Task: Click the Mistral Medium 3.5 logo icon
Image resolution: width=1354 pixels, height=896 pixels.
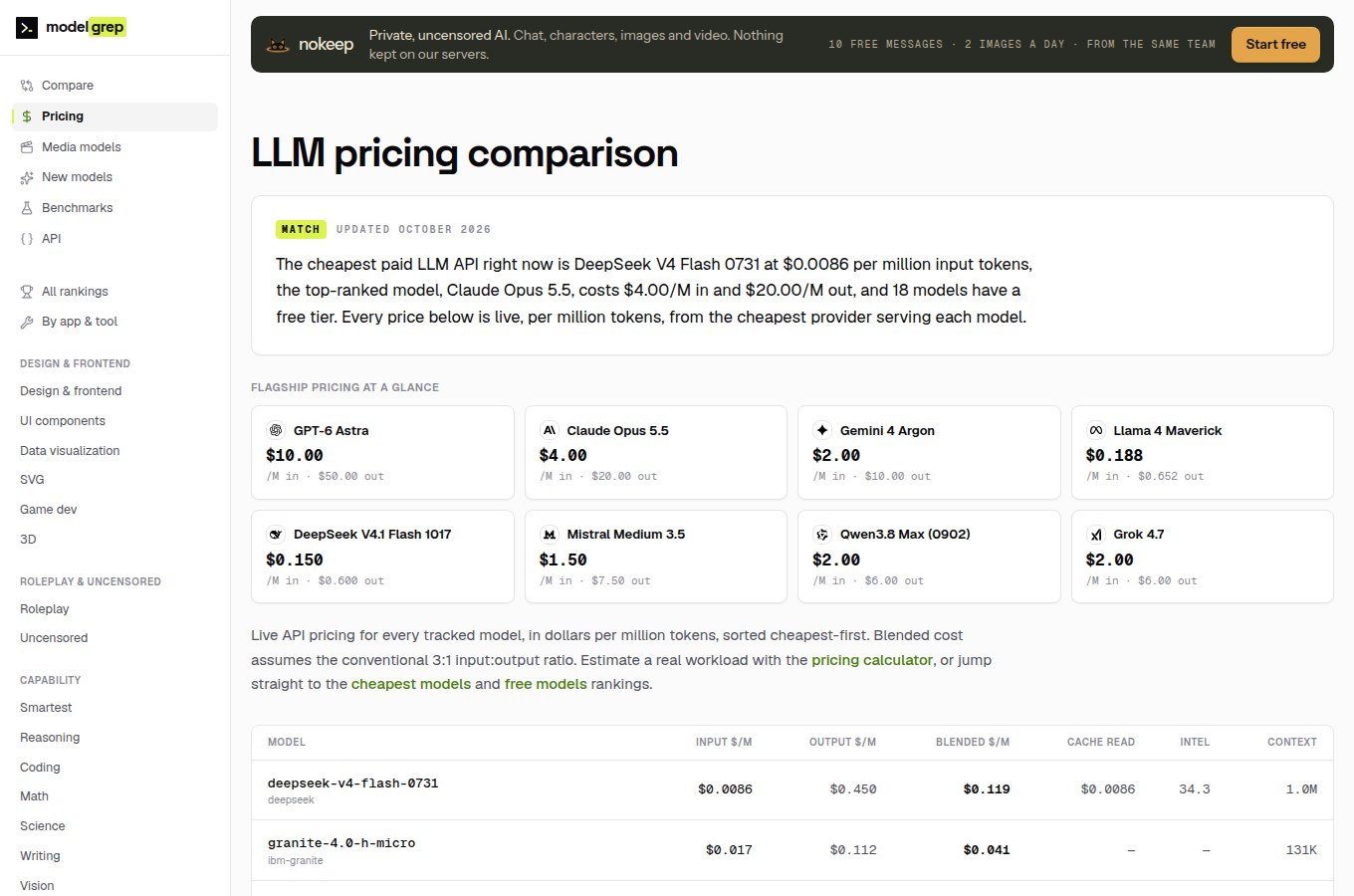Action: pyautogui.click(x=550, y=535)
